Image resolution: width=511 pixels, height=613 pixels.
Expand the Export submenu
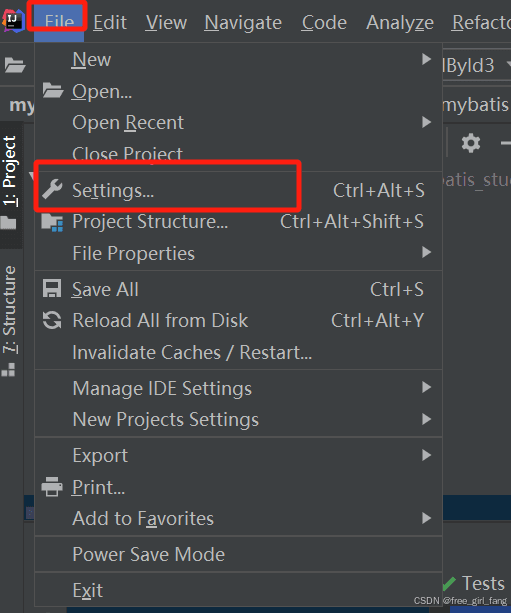point(238,455)
